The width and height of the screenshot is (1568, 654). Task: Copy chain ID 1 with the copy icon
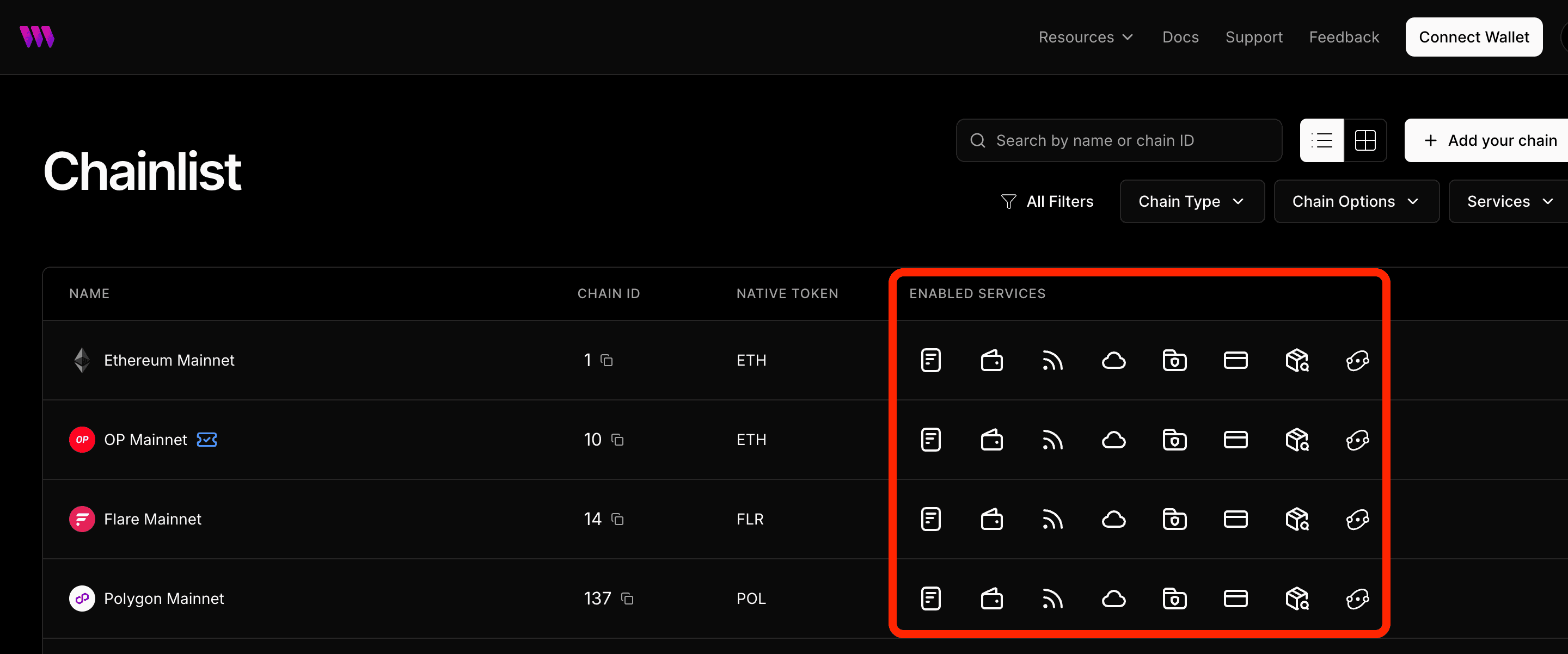pos(607,360)
